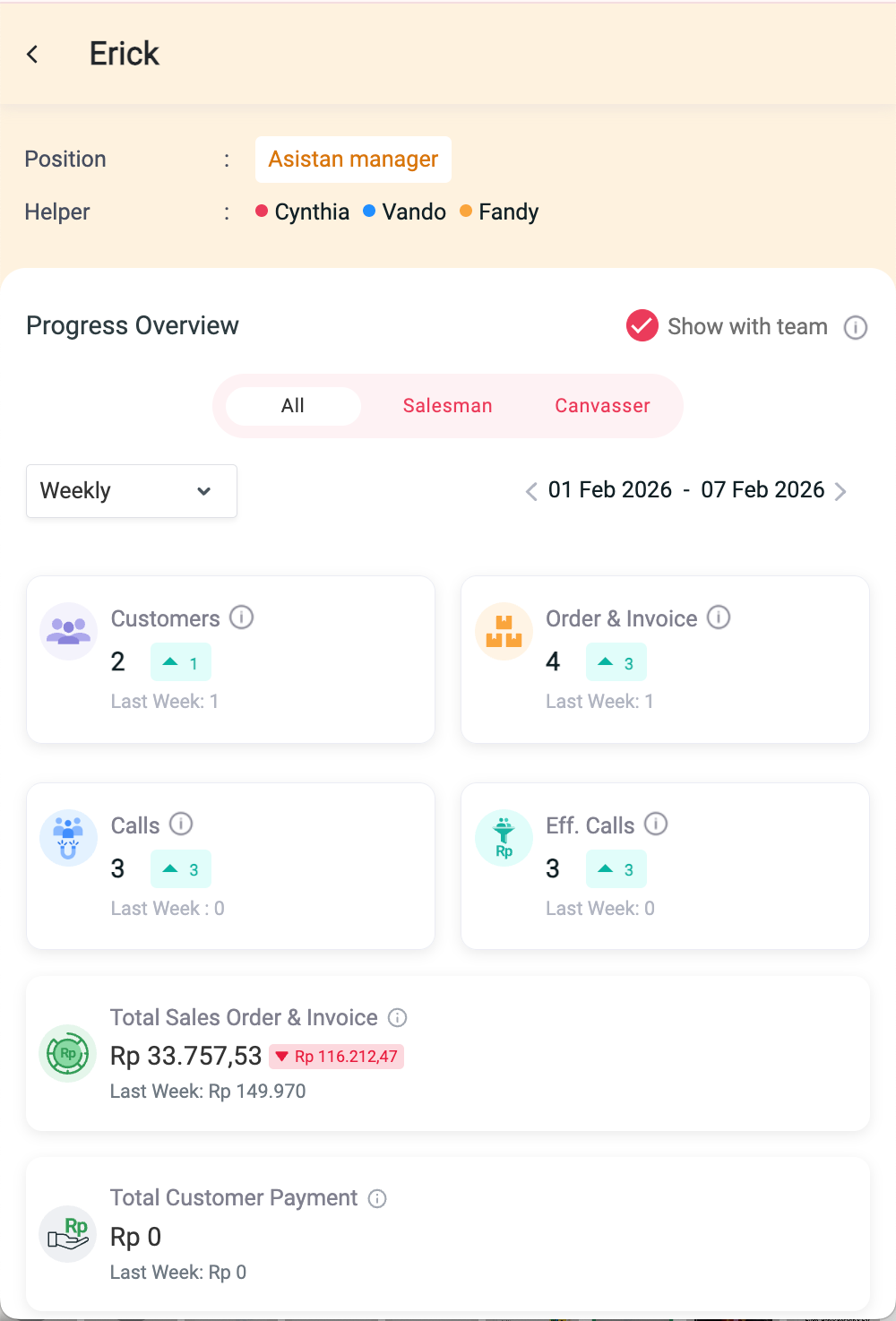Click the Eff. Calls info icon
The image size is (896, 1321).
(x=656, y=824)
